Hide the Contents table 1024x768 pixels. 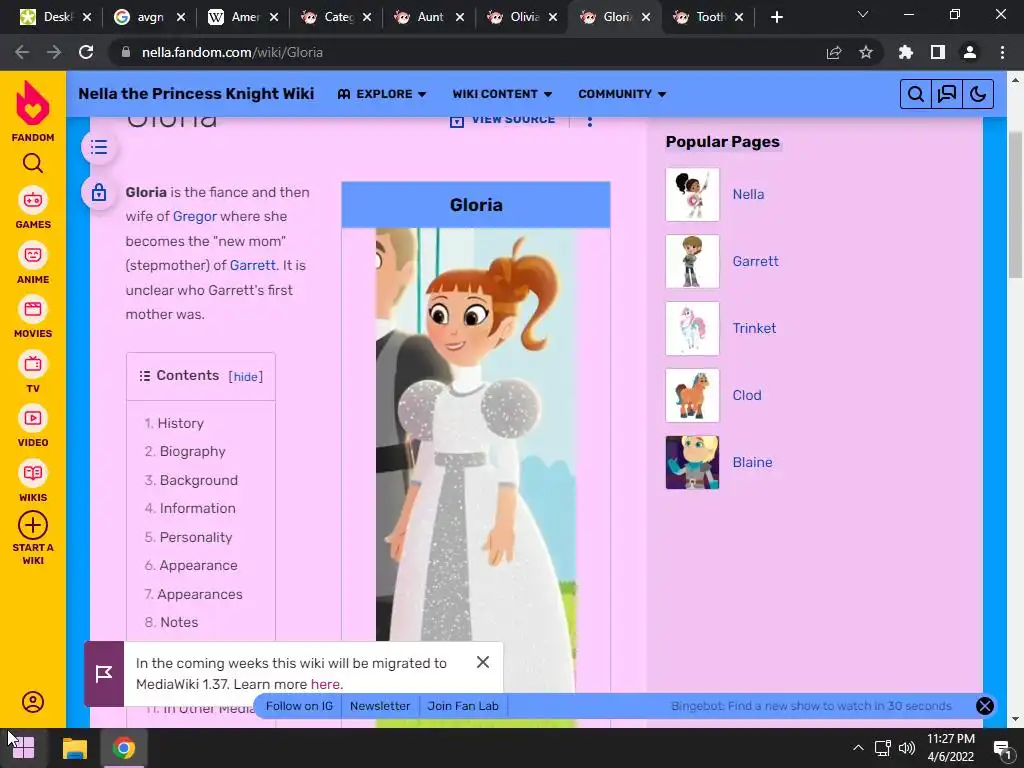click(x=246, y=377)
